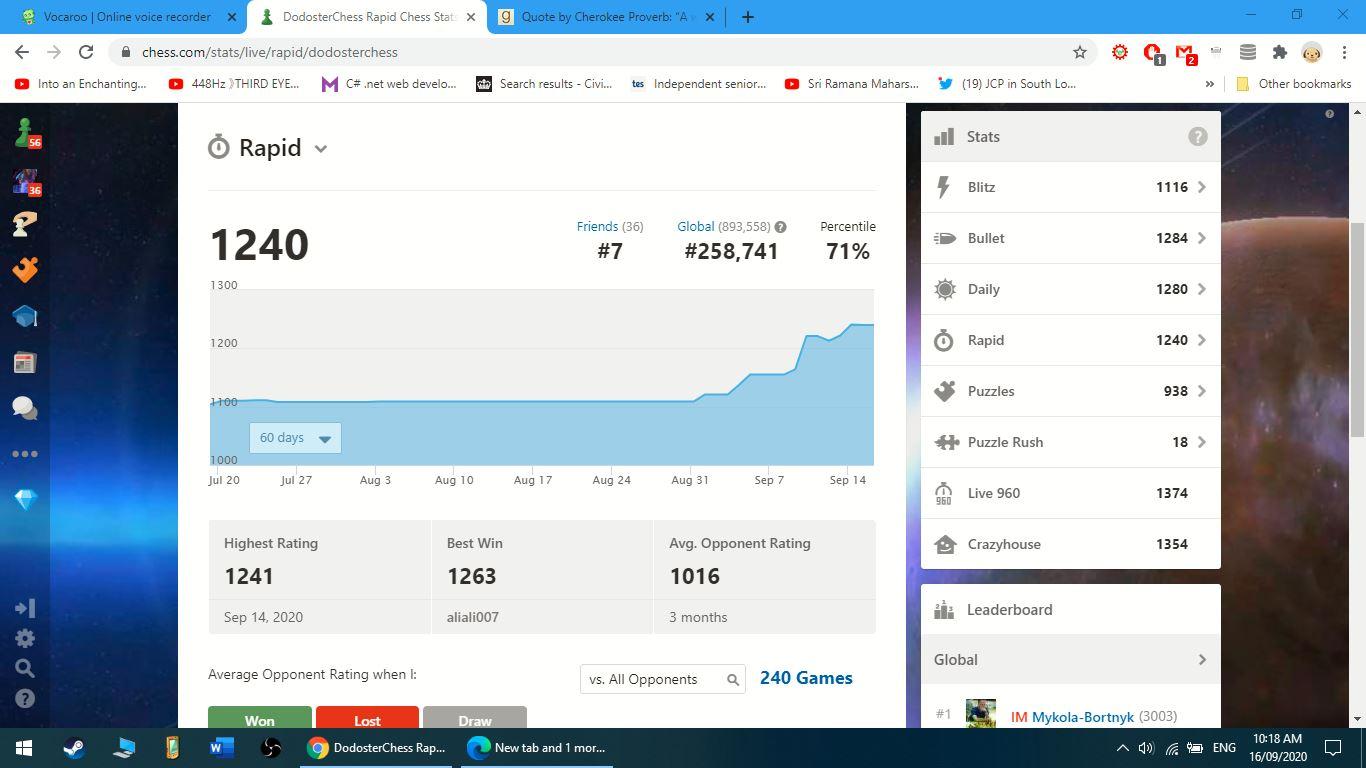Click the sidebar search magnifier icon
1366x768 pixels.
coord(25,668)
